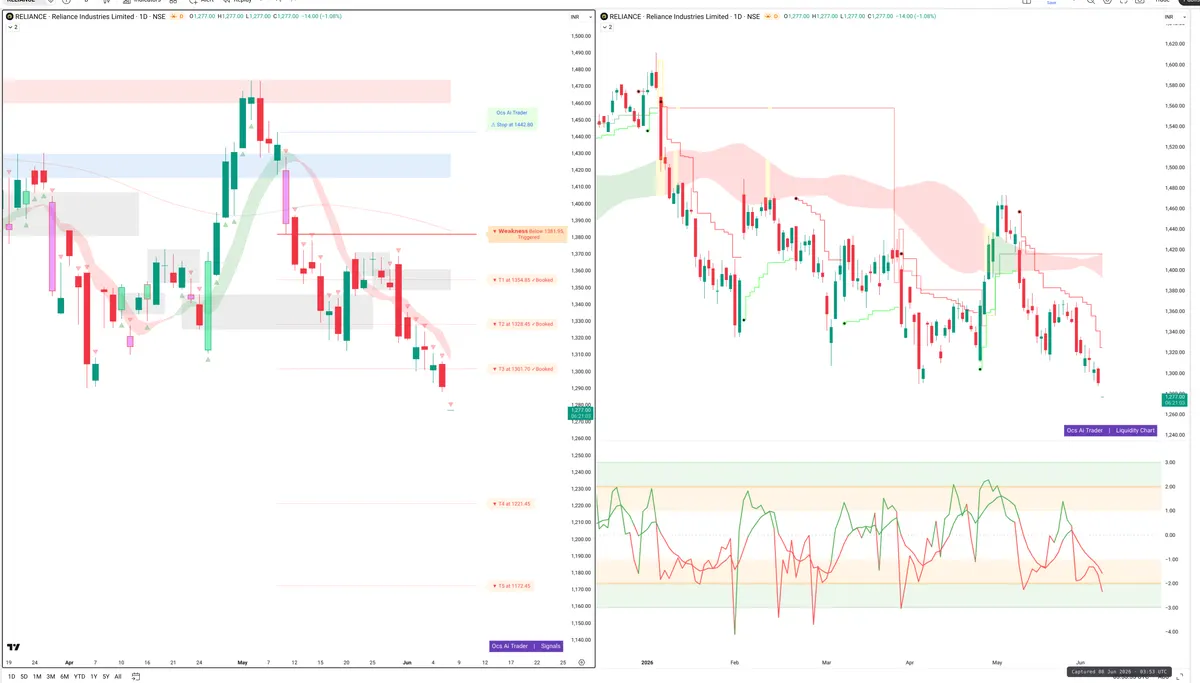Image resolution: width=1200 pixels, height=683 pixels.
Task: Select the 5Y time range
Action: tap(105, 677)
